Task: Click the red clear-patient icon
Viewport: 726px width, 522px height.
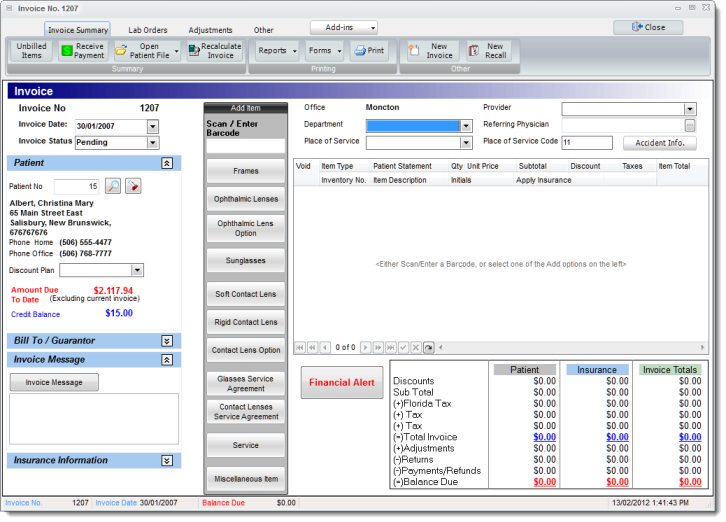Action: click(x=133, y=186)
